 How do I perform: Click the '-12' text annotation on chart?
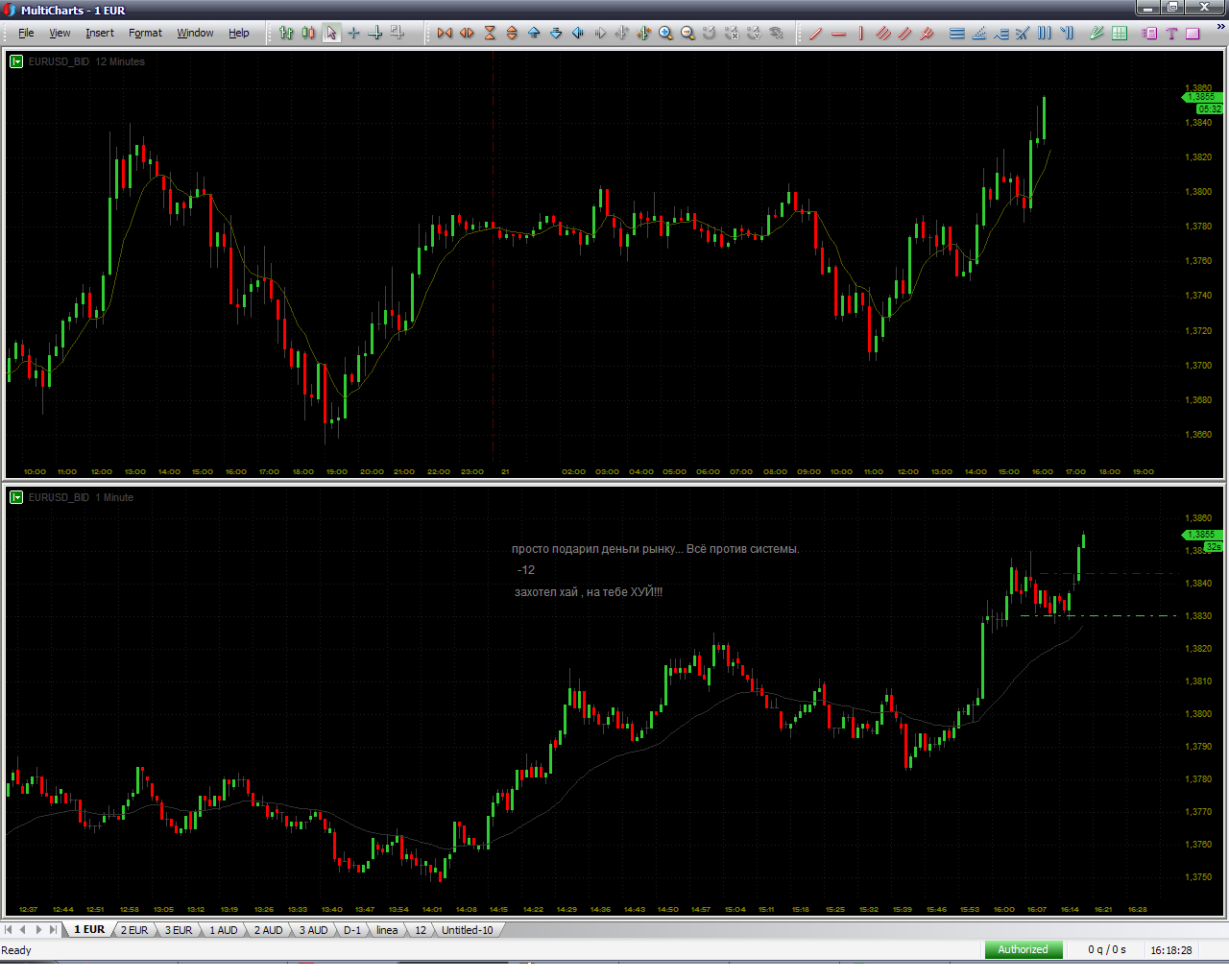pos(526,570)
